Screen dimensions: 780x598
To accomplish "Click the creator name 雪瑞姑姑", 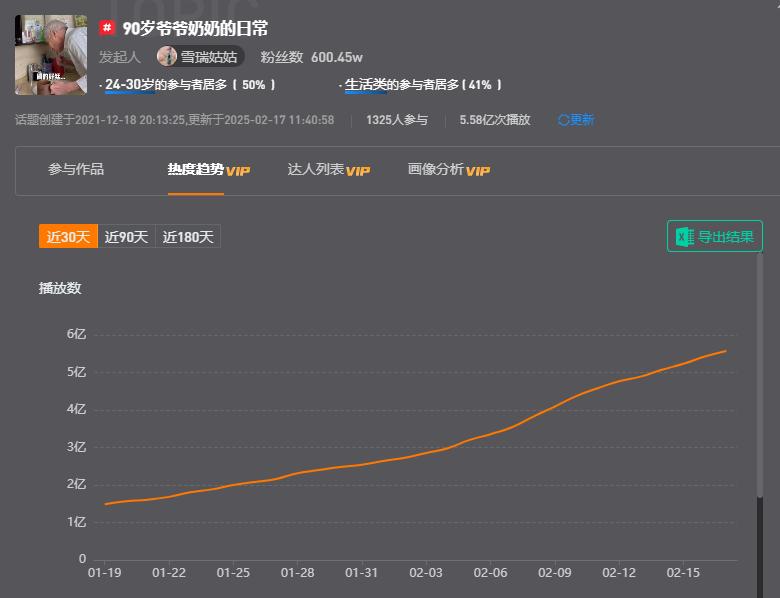I will pos(208,57).
